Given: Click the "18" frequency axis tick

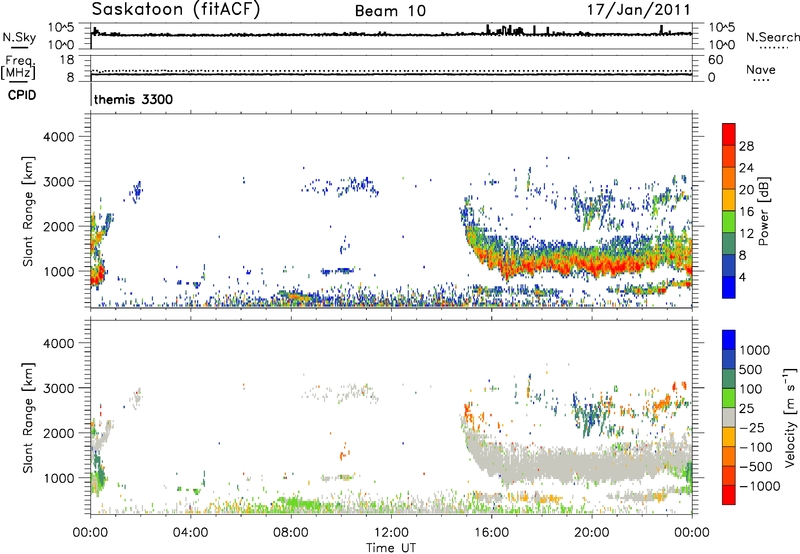Looking at the screenshot, I should pos(67,60).
